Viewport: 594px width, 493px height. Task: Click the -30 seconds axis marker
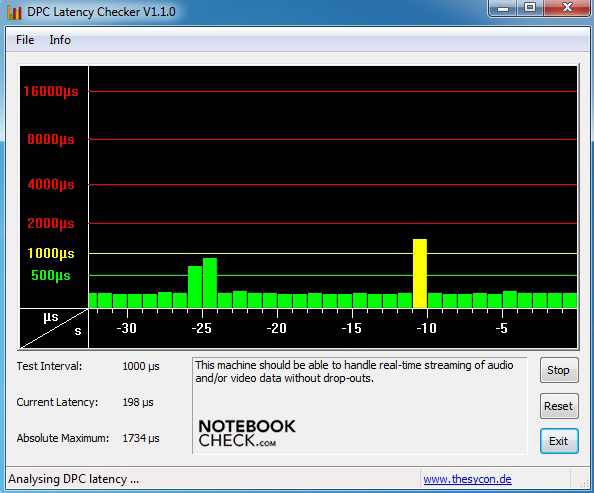point(126,328)
